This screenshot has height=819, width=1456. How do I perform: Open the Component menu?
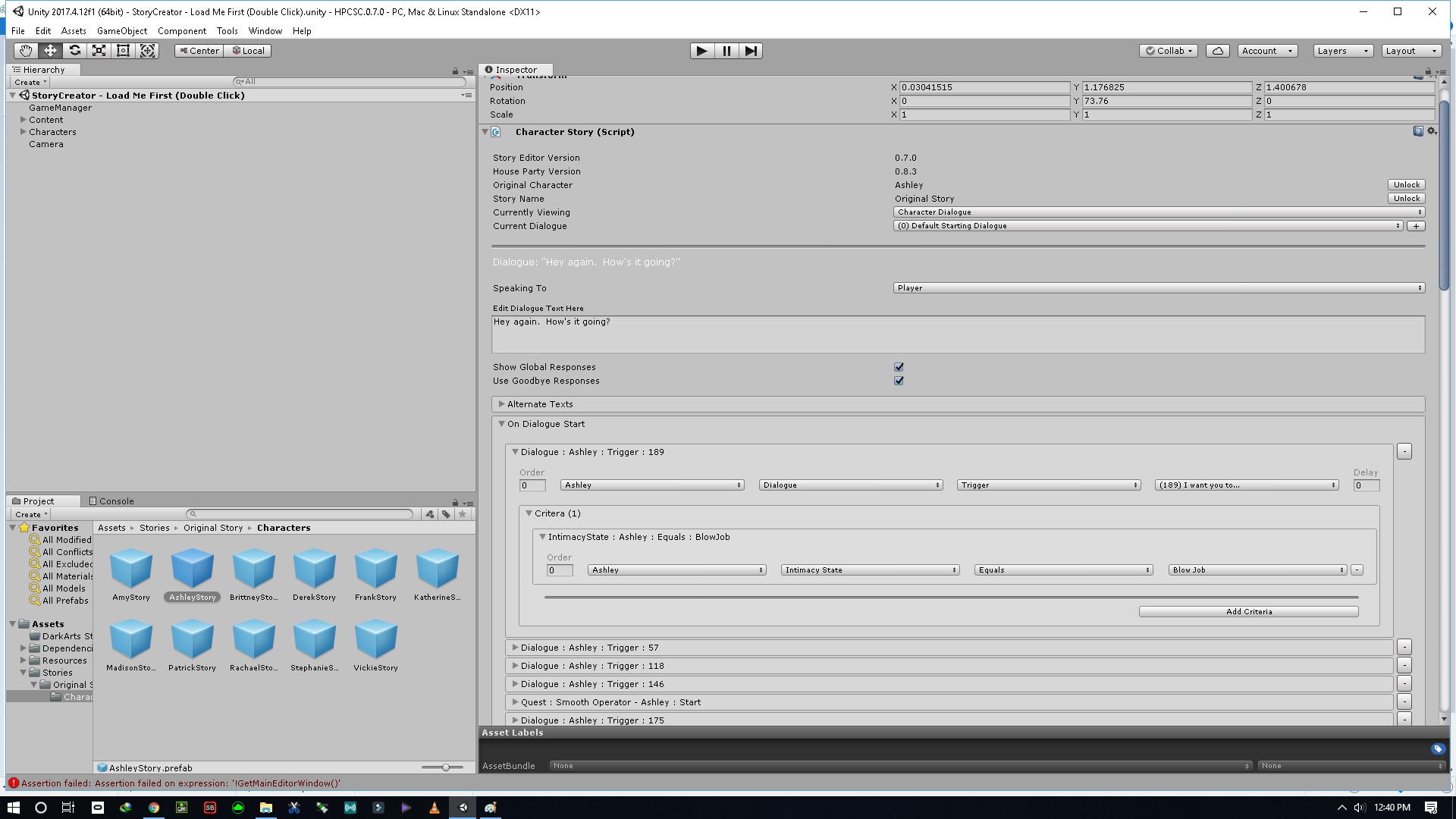click(182, 31)
